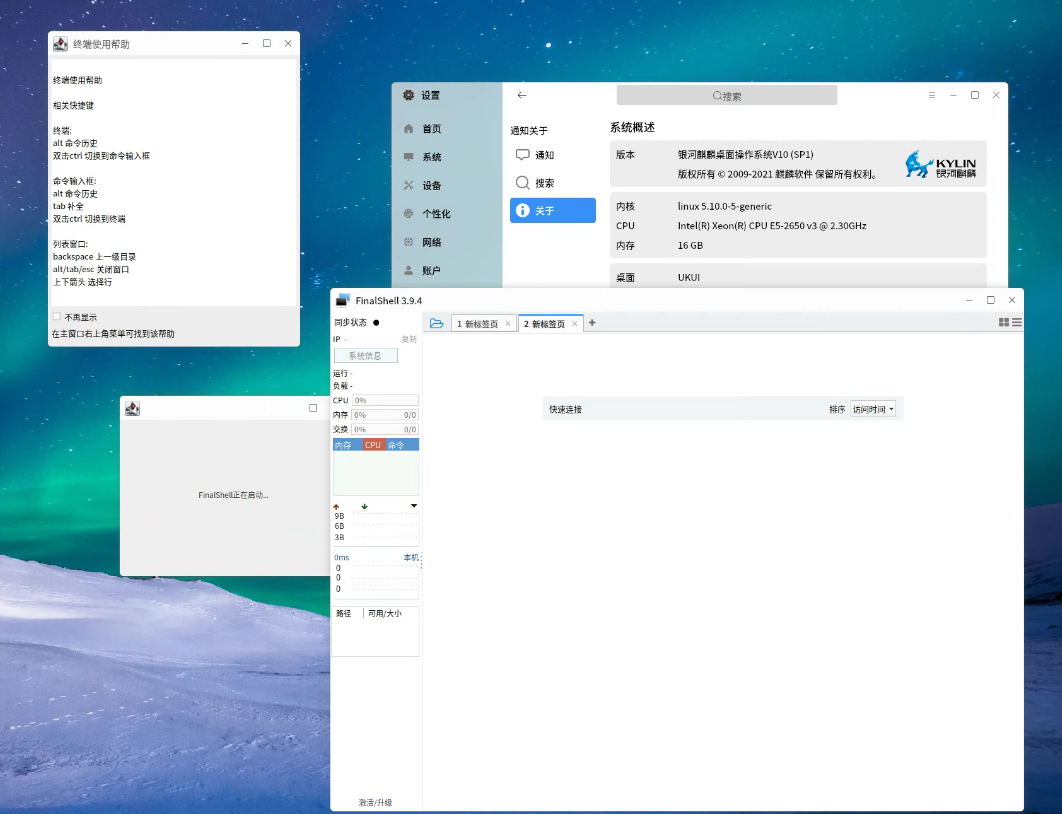This screenshot has height=814, width=1062.
Task: Switch to tab 1 新标签页 in FinalShell
Action: [x=478, y=323]
